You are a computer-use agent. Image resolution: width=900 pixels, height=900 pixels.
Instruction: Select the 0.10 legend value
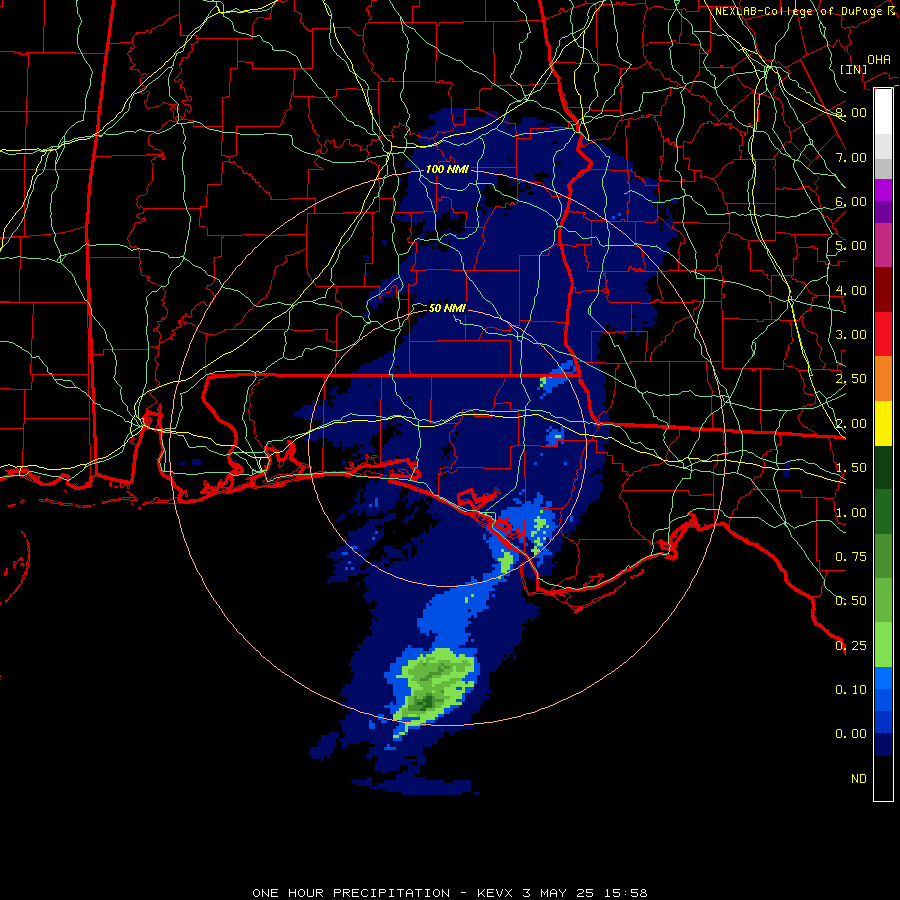851,690
